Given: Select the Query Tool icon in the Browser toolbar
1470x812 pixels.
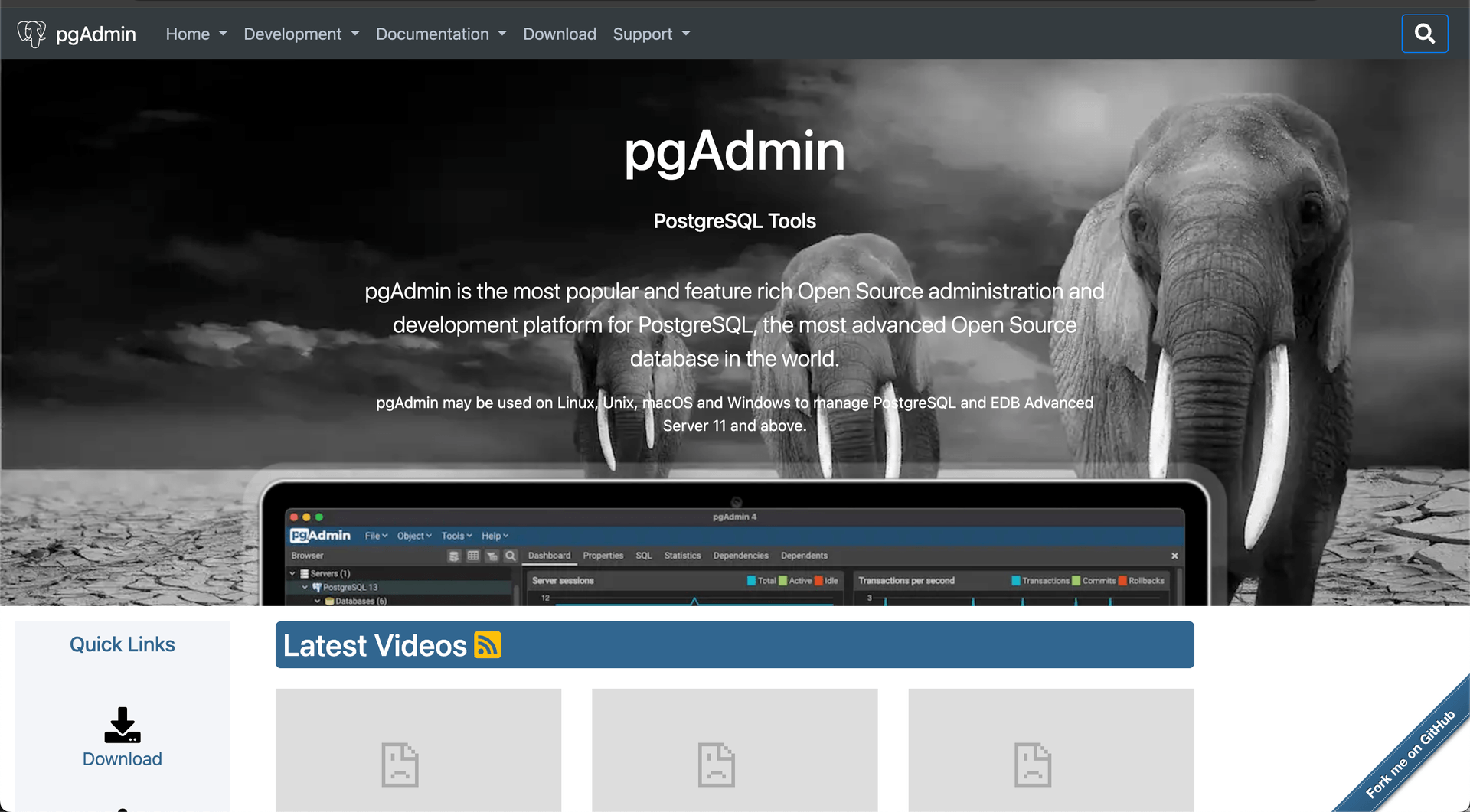Looking at the screenshot, I should [454, 556].
